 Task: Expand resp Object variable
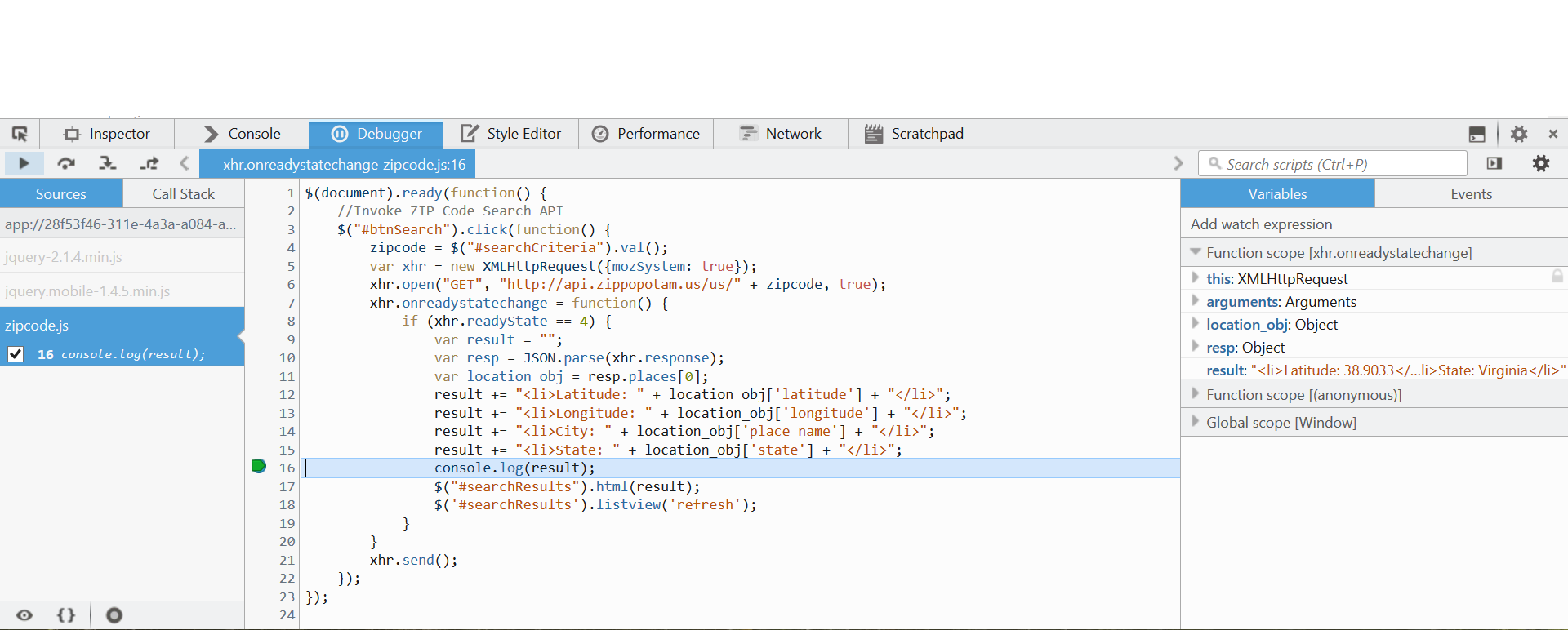(x=1196, y=347)
